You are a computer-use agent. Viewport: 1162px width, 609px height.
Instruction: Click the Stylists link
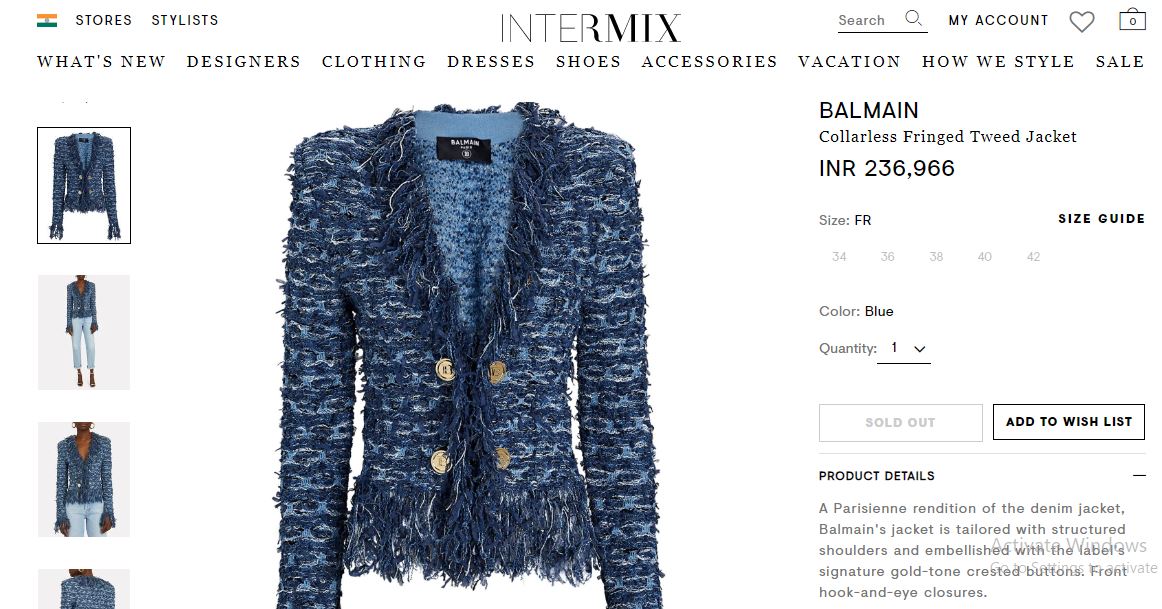(185, 21)
